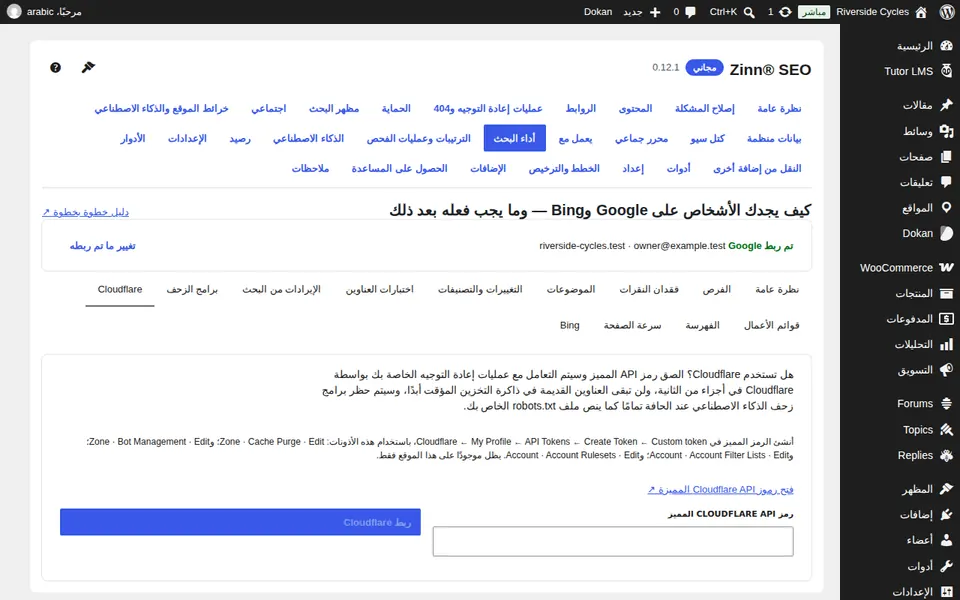Click the comments icon labeled تعليقات
Screen dimensions: 960x600
[x=947, y=182]
